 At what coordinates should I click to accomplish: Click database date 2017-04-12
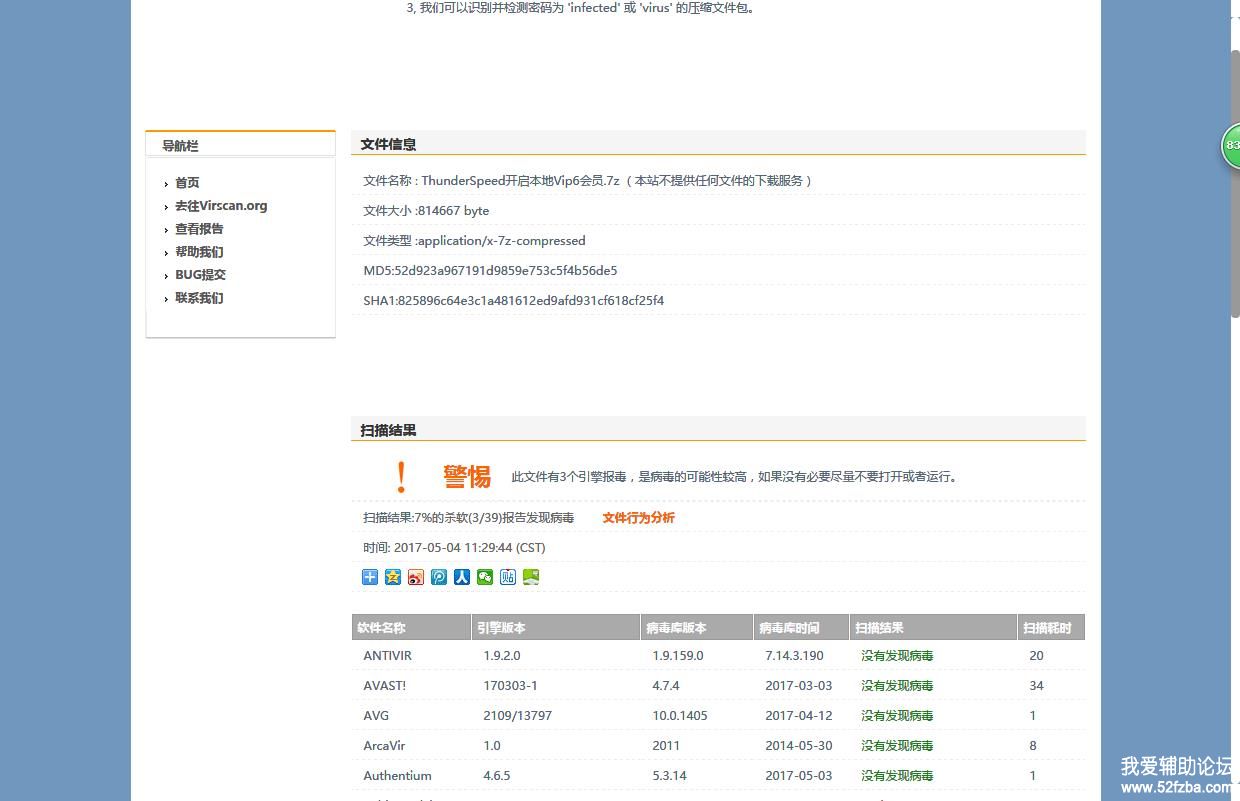pyautogui.click(x=799, y=716)
